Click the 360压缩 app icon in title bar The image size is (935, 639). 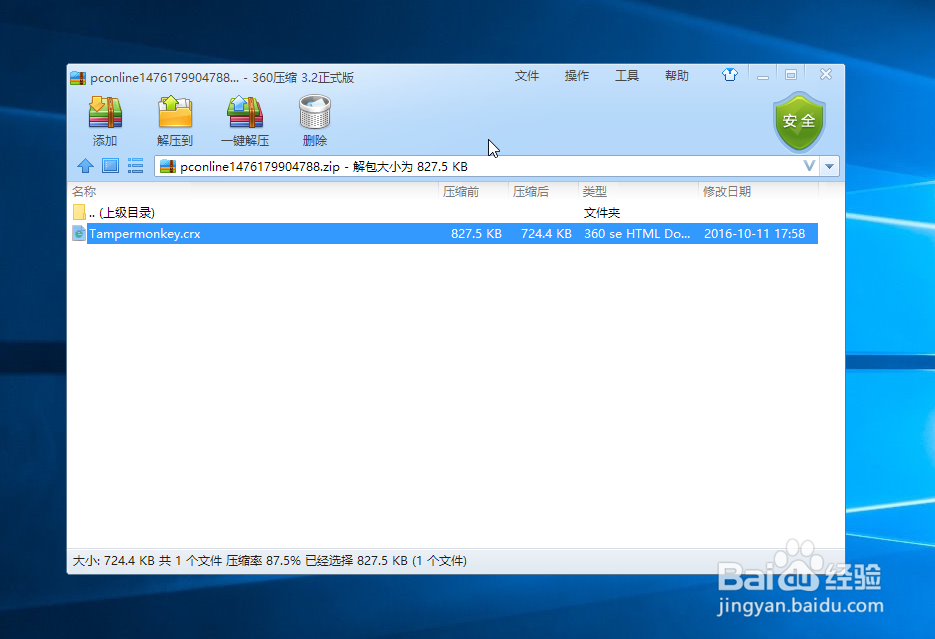click(x=78, y=77)
